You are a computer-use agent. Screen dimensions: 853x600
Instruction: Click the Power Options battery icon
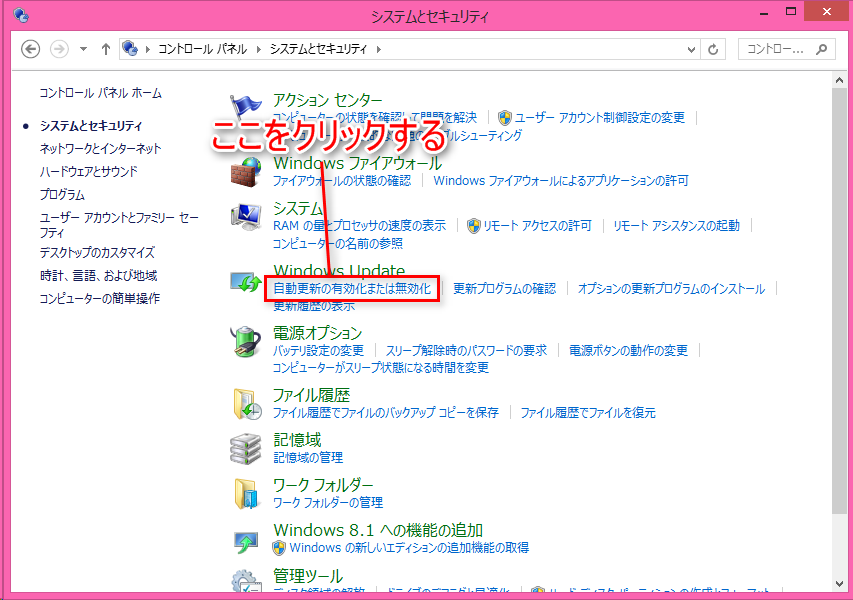pos(246,342)
